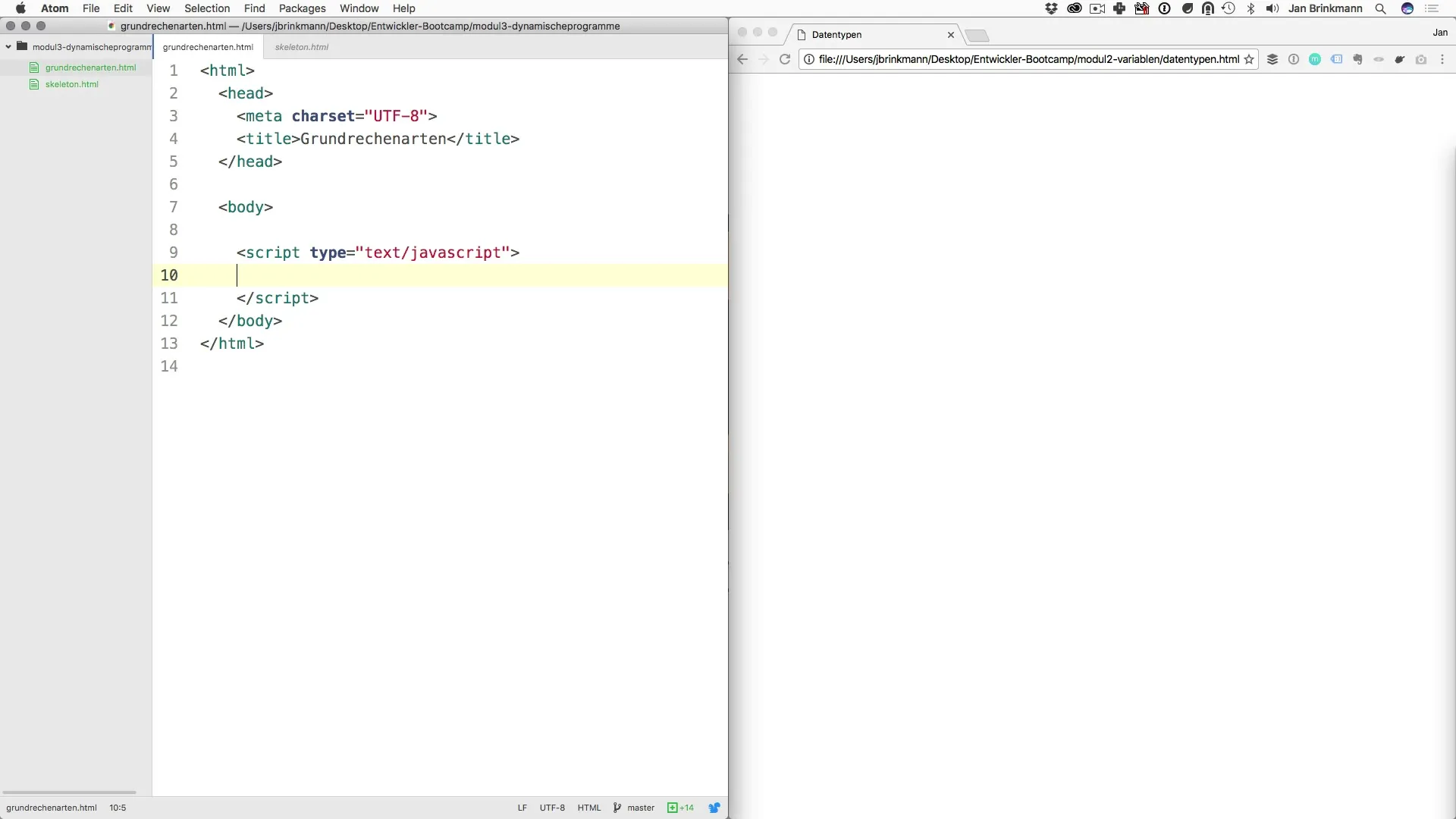The image size is (1456, 819).
Task: Open the Selection menu
Action: click(x=207, y=8)
